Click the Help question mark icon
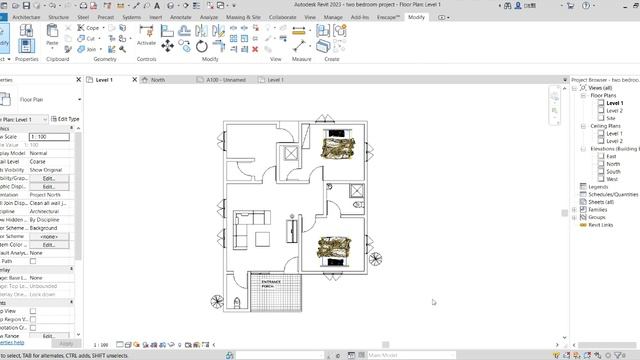640x360 pixels. [x=586, y=6]
